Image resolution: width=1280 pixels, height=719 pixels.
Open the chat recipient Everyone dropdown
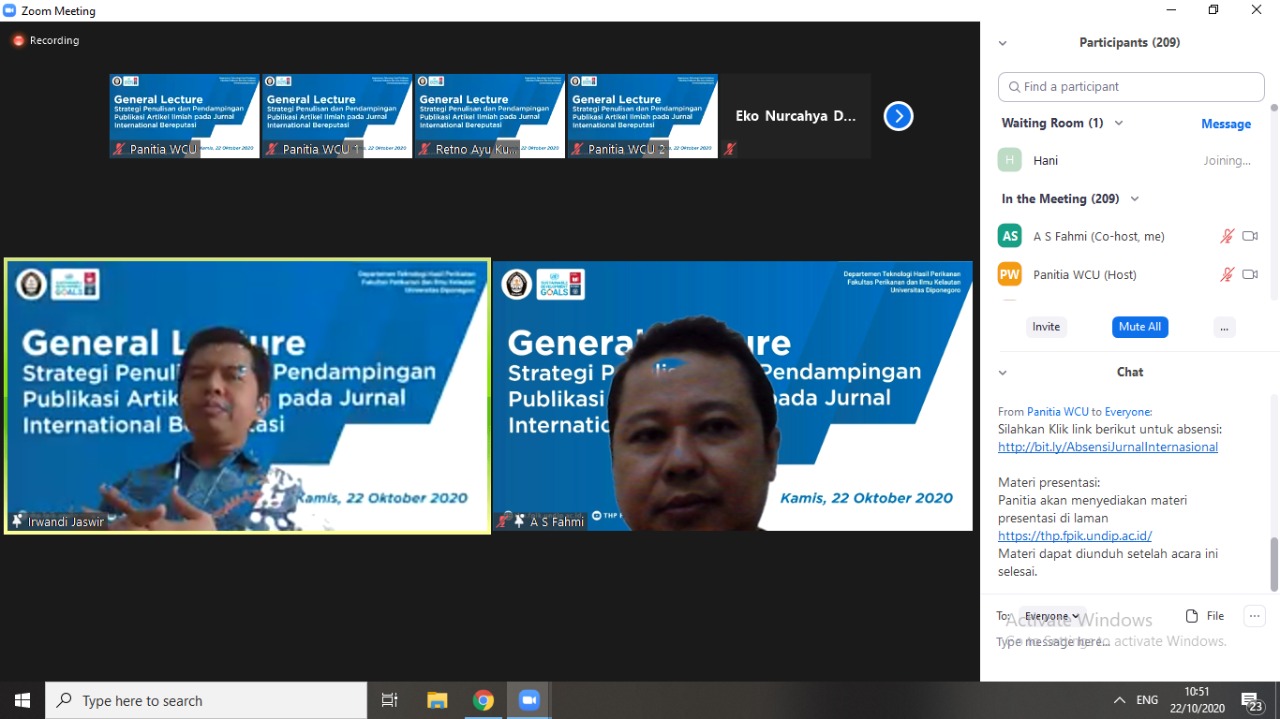1052,616
